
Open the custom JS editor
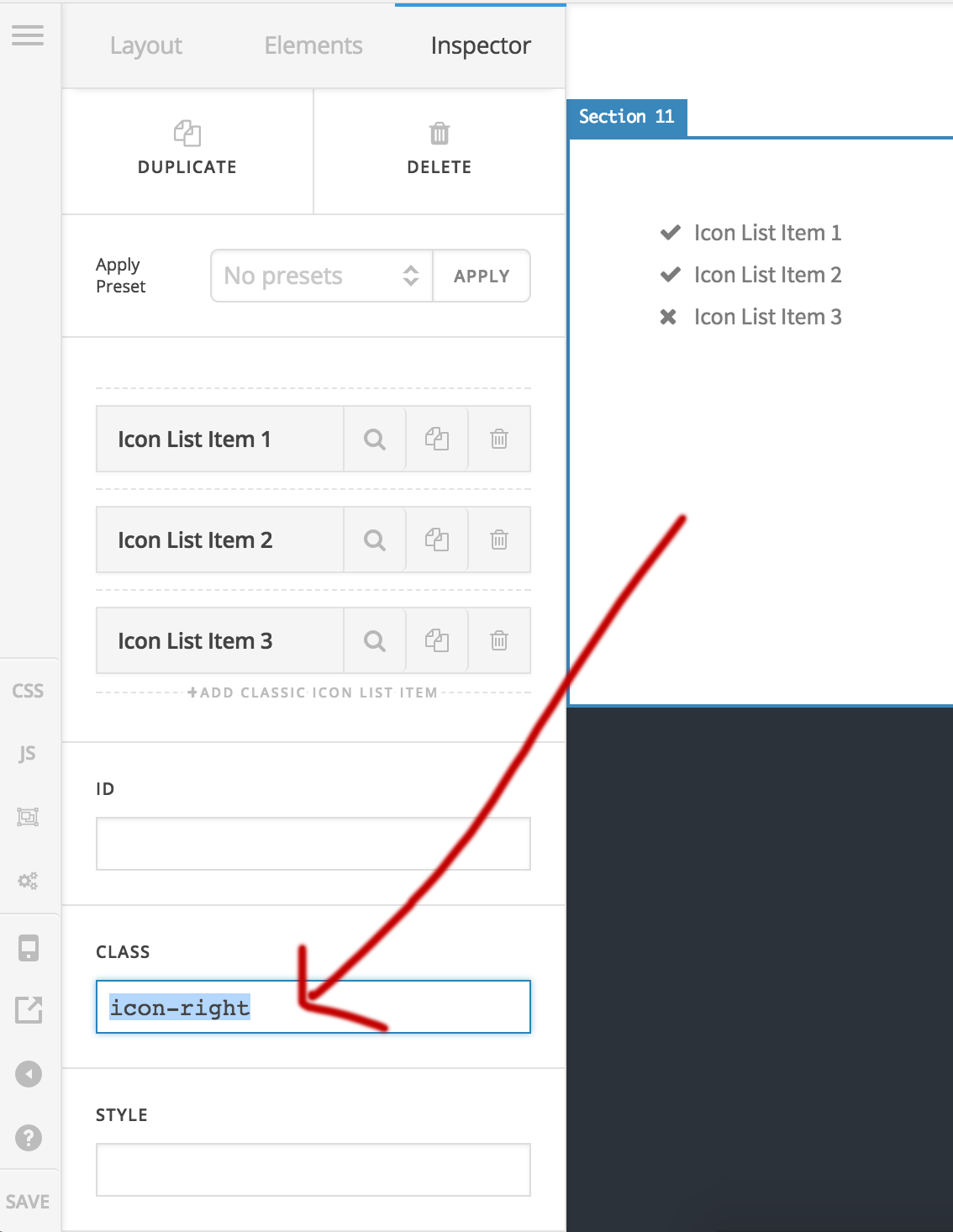pyautogui.click(x=28, y=754)
